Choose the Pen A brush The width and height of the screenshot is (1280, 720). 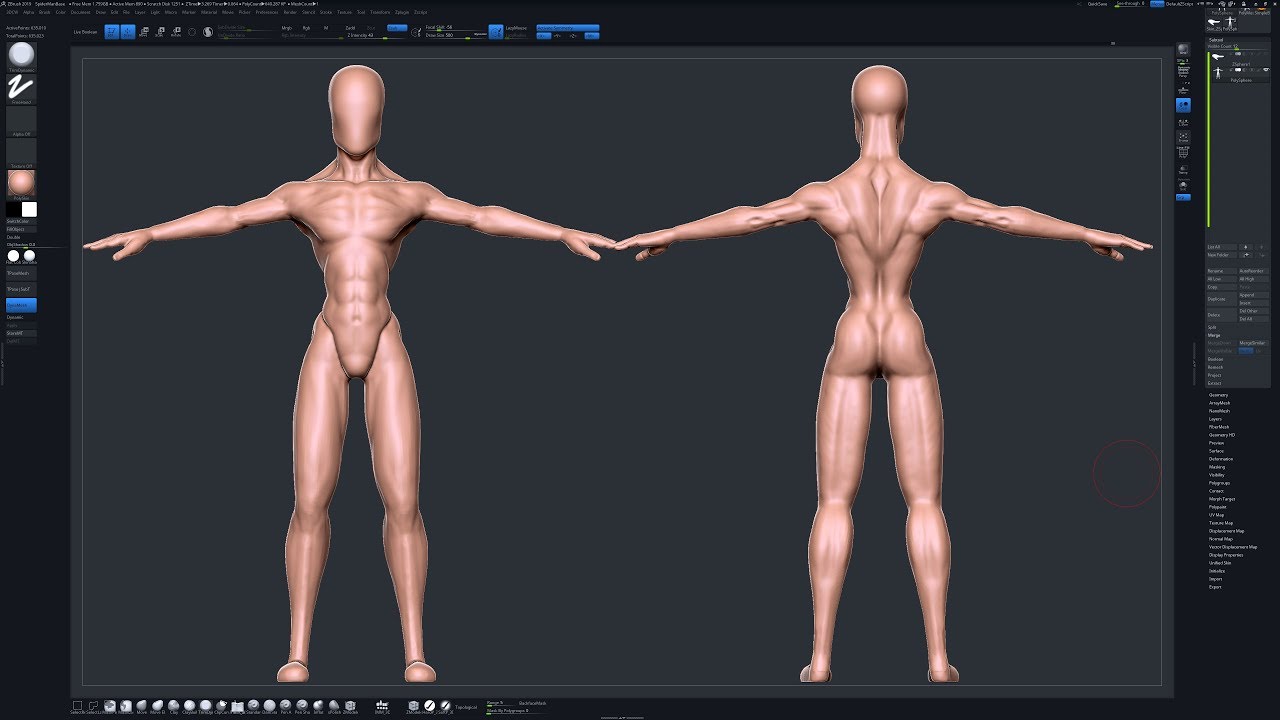(x=286, y=706)
